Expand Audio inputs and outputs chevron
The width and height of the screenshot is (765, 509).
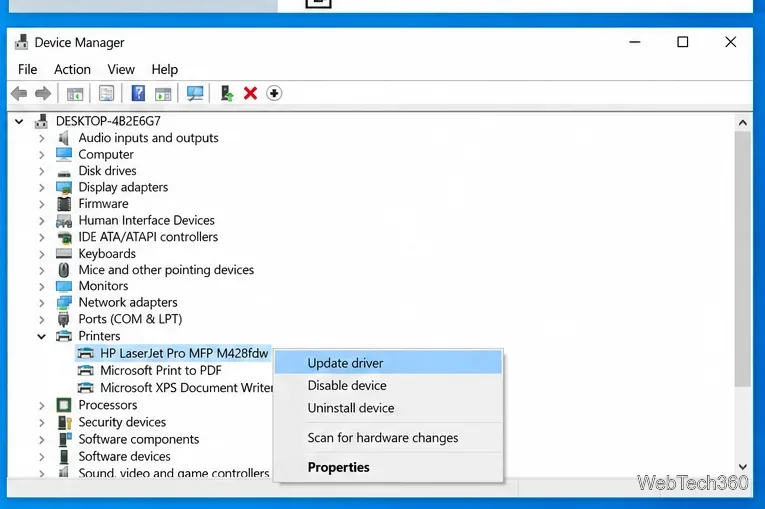tap(41, 139)
